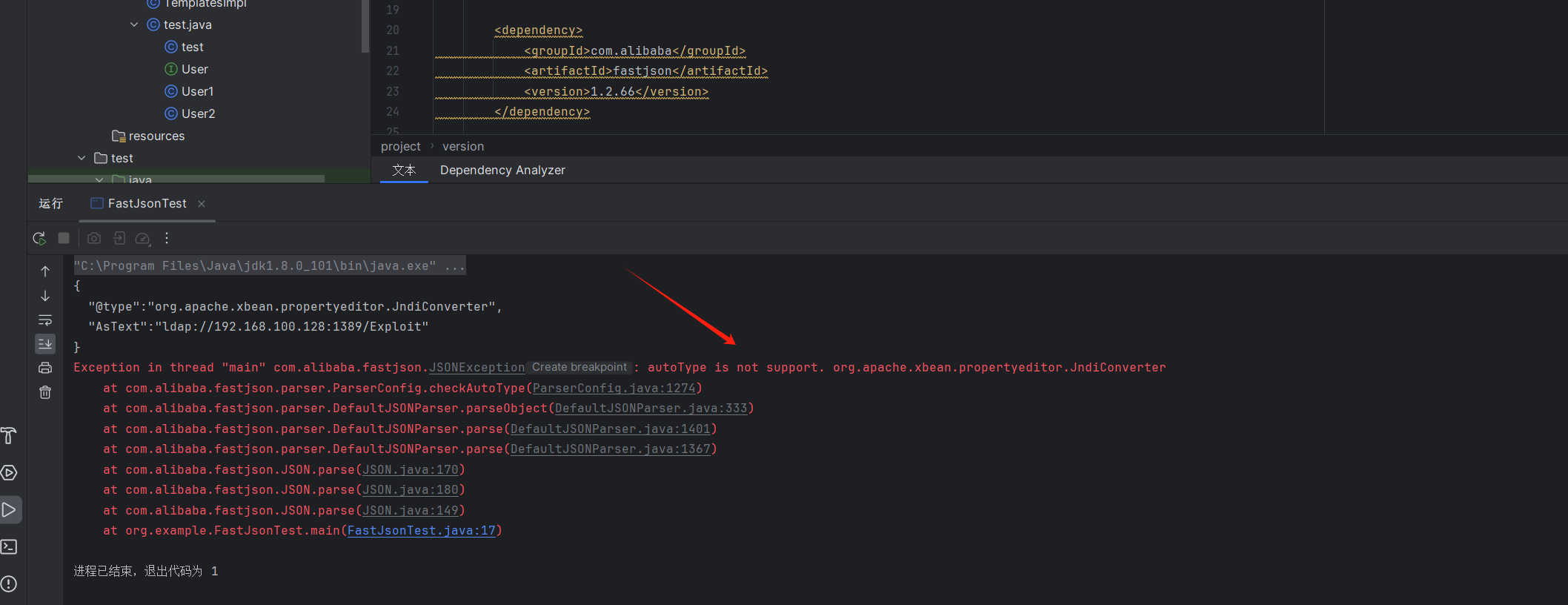Close the FastJsonTest run tab
The height and width of the screenshot is (605, 1568).
(x=202, y=204)
